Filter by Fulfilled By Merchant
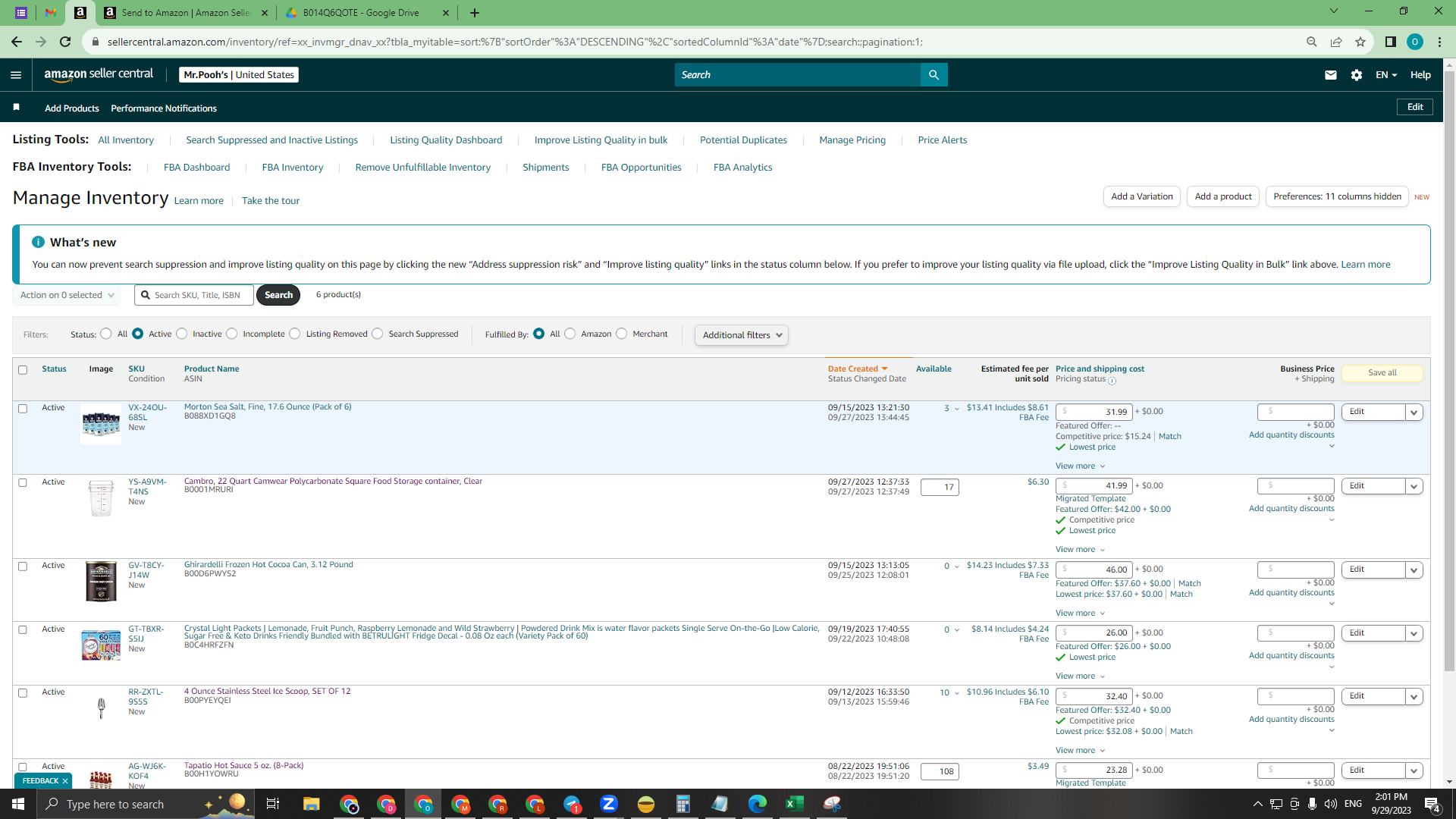Image resolution: width=1456 pixels, height=819 pixels. click(x=622, y=334)
